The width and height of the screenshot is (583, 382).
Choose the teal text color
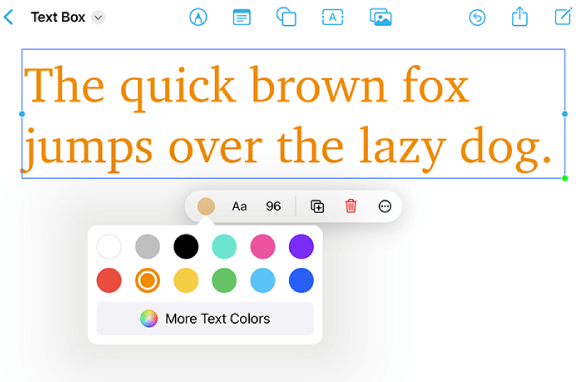(x=224, y=246)
